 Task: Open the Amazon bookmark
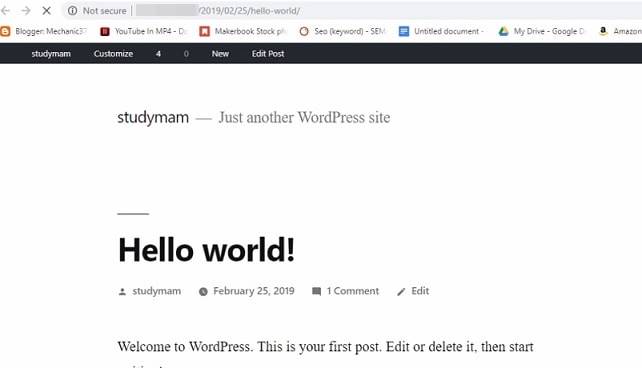620,31
